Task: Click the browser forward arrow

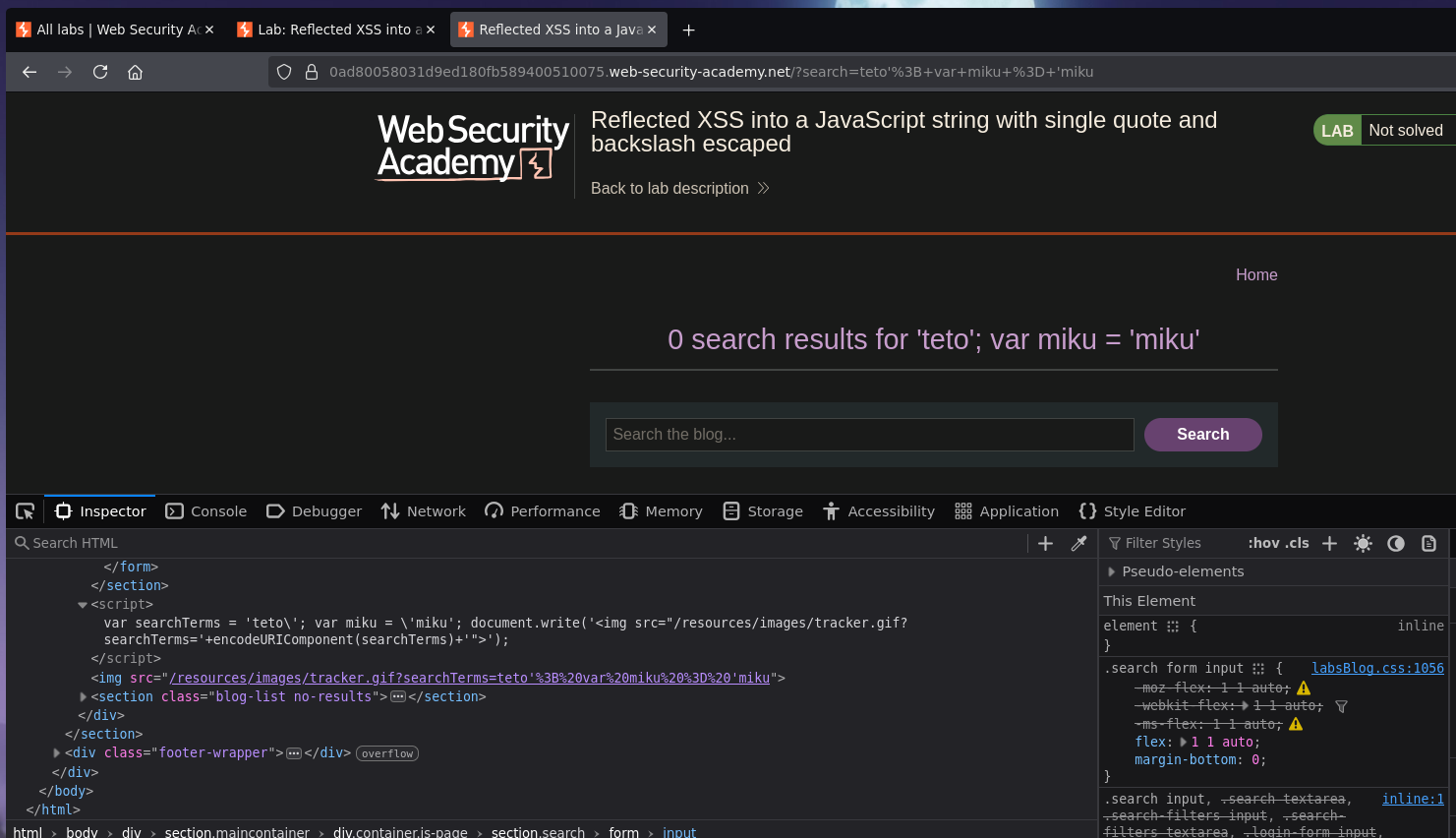Action: tap(65, 72)
